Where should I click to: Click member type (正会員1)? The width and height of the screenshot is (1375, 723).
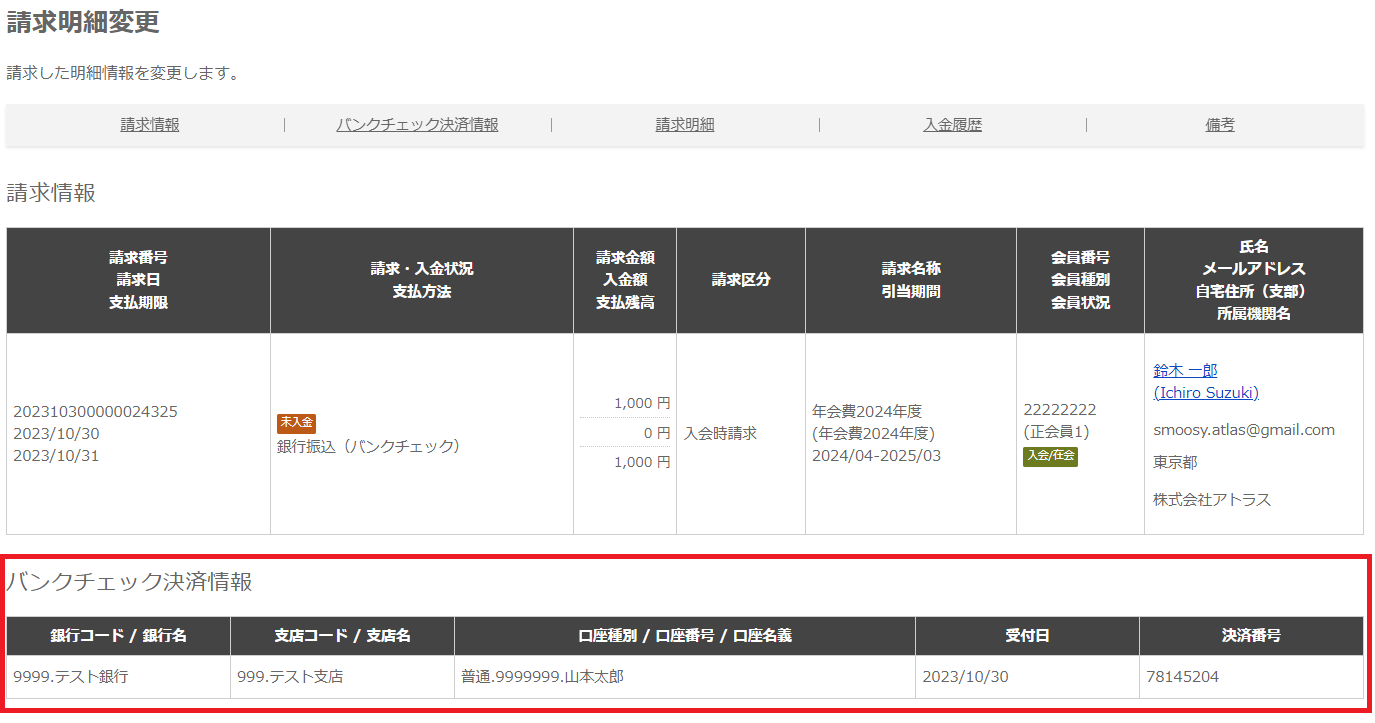(x=1056, y=432)
